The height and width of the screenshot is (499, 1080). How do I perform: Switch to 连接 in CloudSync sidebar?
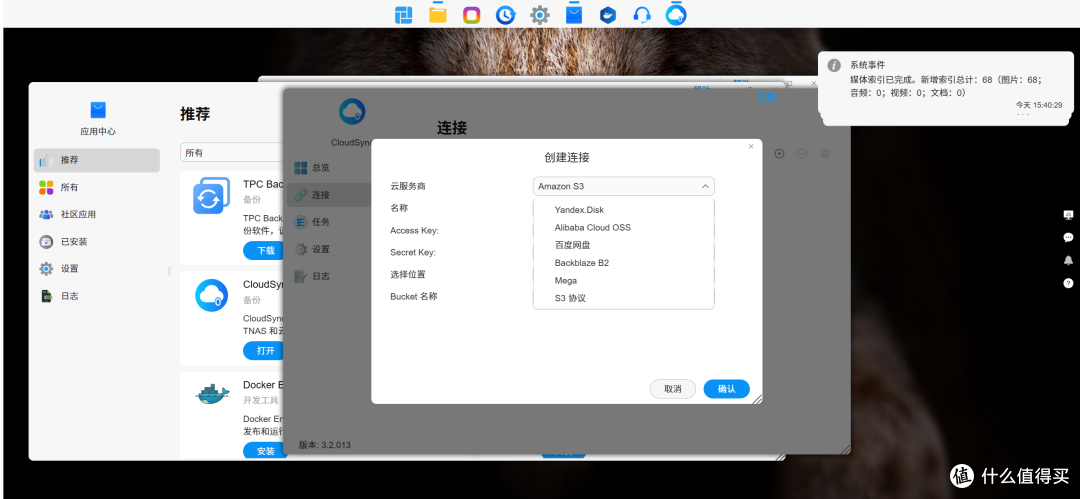[x=329, y=195]
